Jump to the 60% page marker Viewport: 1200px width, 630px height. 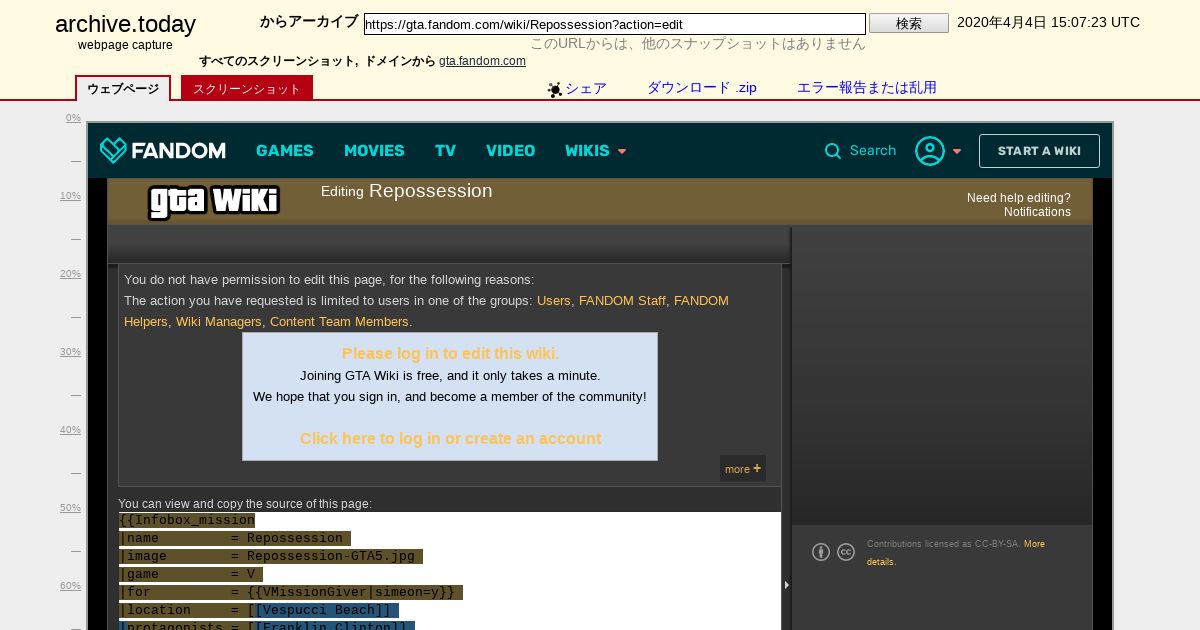(70, 586)
